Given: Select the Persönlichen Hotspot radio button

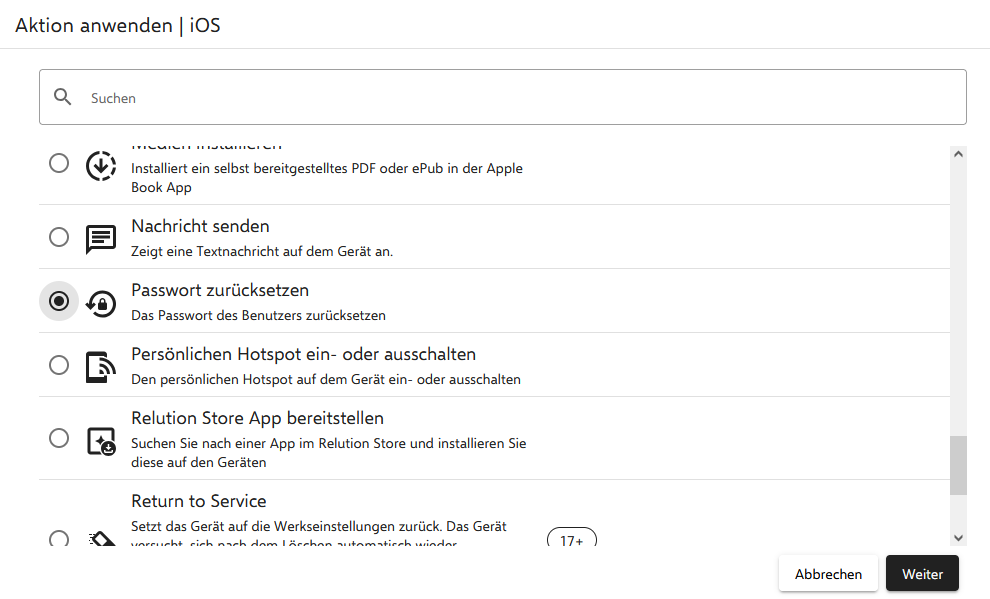Looking at the screenshot, I should click(x=59, y=365).
